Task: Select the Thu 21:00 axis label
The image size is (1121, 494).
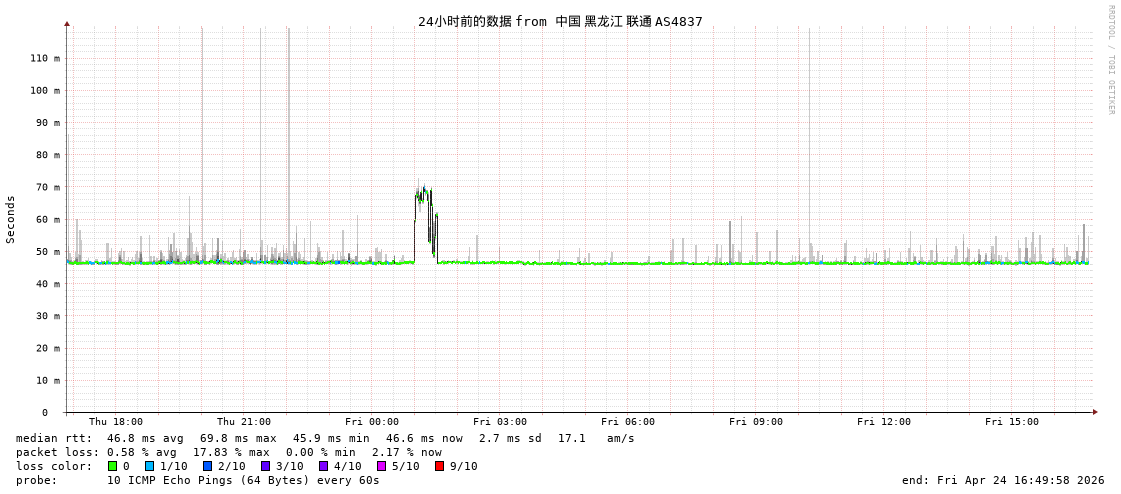Action: point(244,422)
